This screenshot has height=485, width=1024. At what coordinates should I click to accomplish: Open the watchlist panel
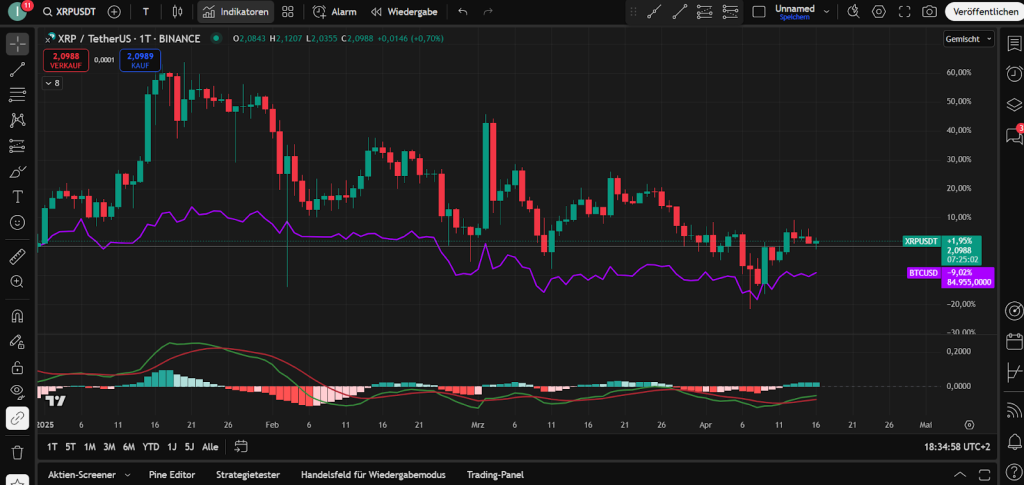click(x=1014, y=44)
